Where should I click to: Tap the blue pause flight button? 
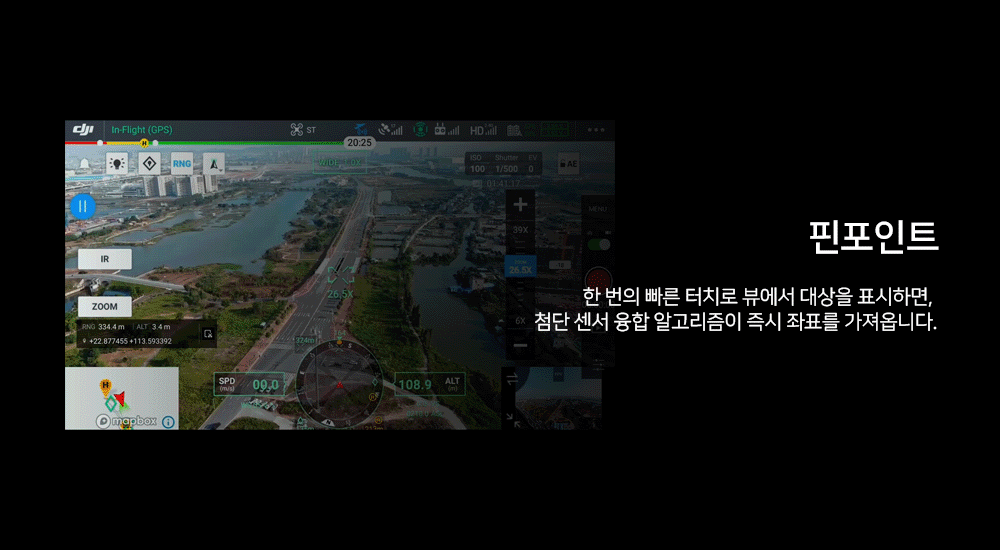pyautogui.click(x=82, y=207)
